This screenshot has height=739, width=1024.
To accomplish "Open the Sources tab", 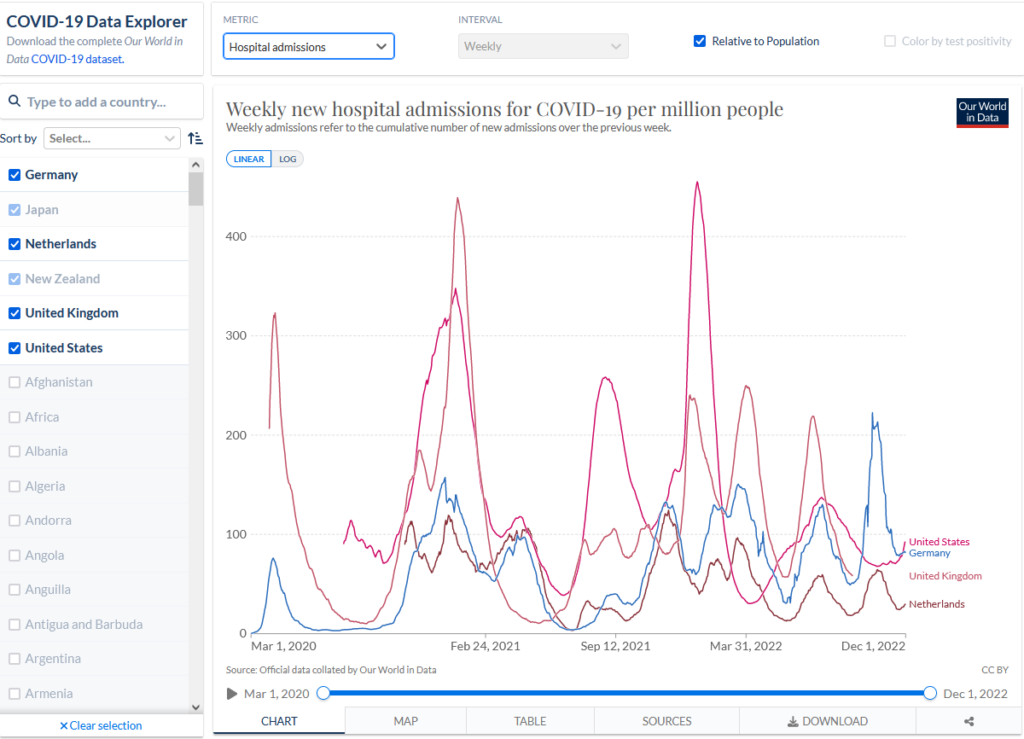I will [x=666, y=721].
